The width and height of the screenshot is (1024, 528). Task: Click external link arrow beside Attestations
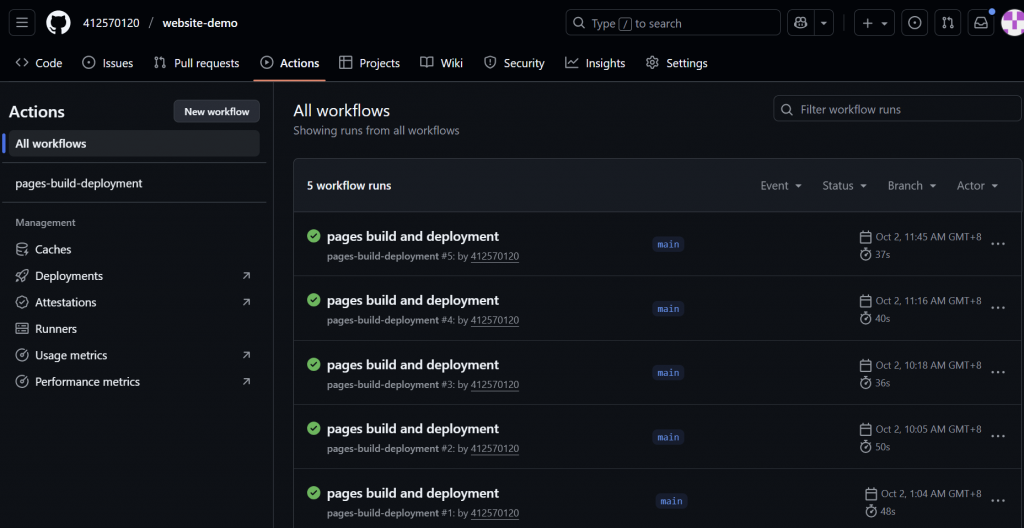pos(246,302)
